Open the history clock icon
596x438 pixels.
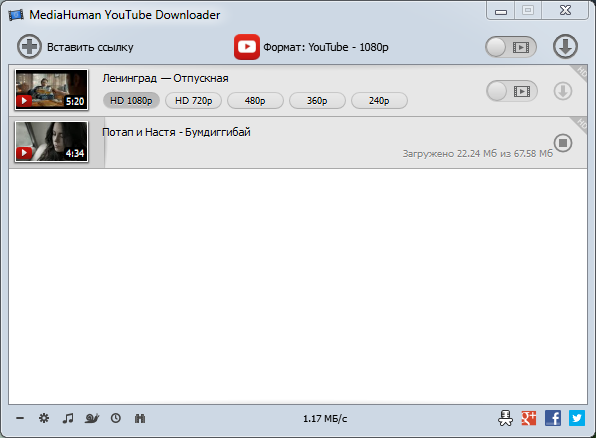(116, 418)
